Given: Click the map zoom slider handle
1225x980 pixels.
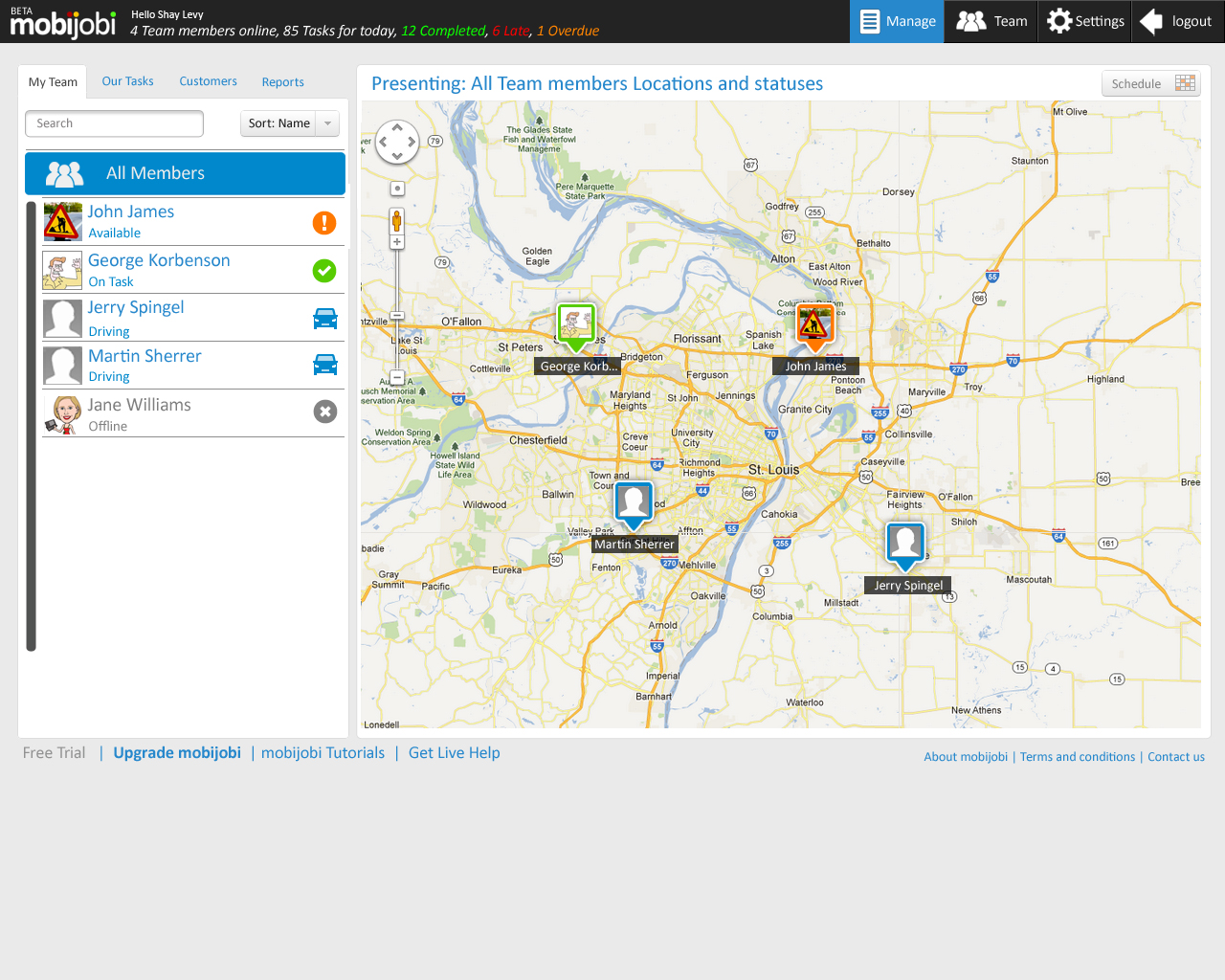Looking at the screenshot, I should click(x=397, y=315).
